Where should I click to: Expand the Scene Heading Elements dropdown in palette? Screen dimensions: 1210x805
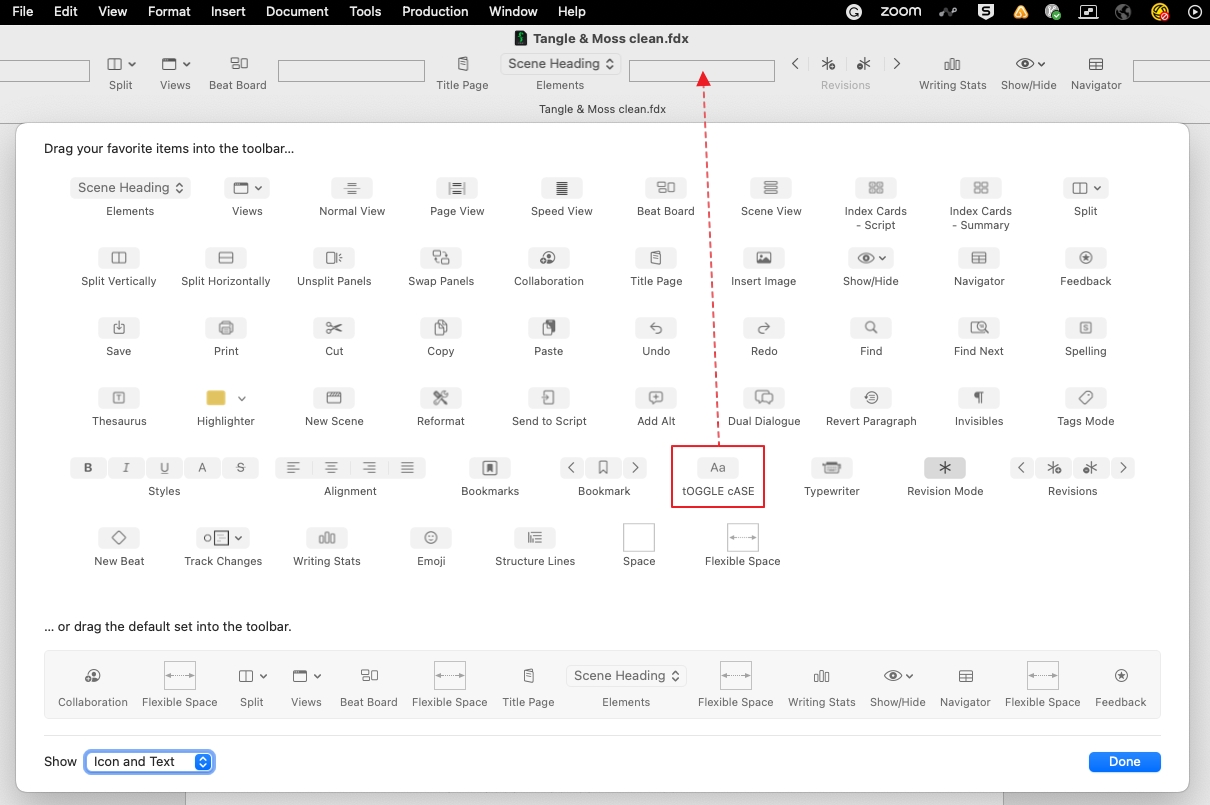point(130,188)
